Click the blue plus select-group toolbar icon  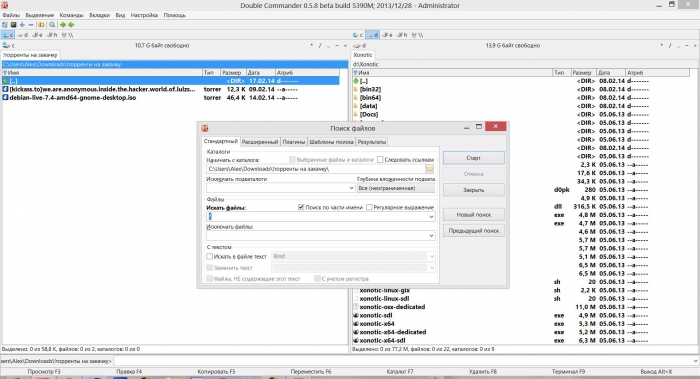click(x=22, y=25)
